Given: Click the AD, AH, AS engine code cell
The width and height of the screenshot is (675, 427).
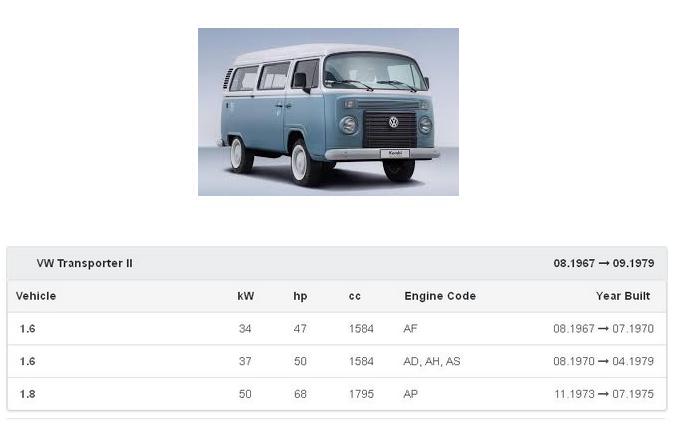Looking at the screenshot, I should pos(432,362).
